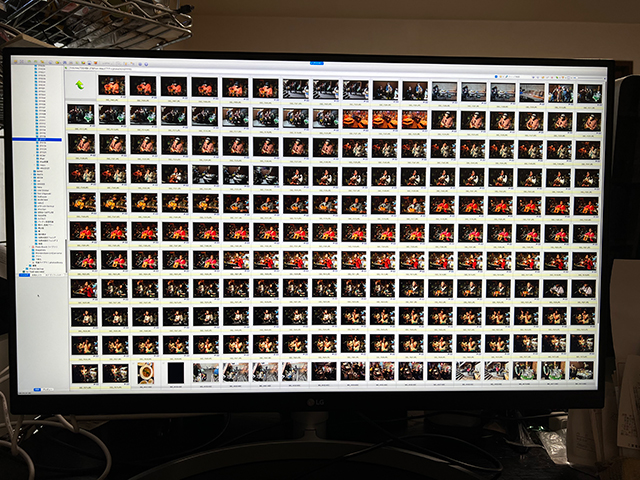Select the food bowl photo thumbnail

point(146,373)
